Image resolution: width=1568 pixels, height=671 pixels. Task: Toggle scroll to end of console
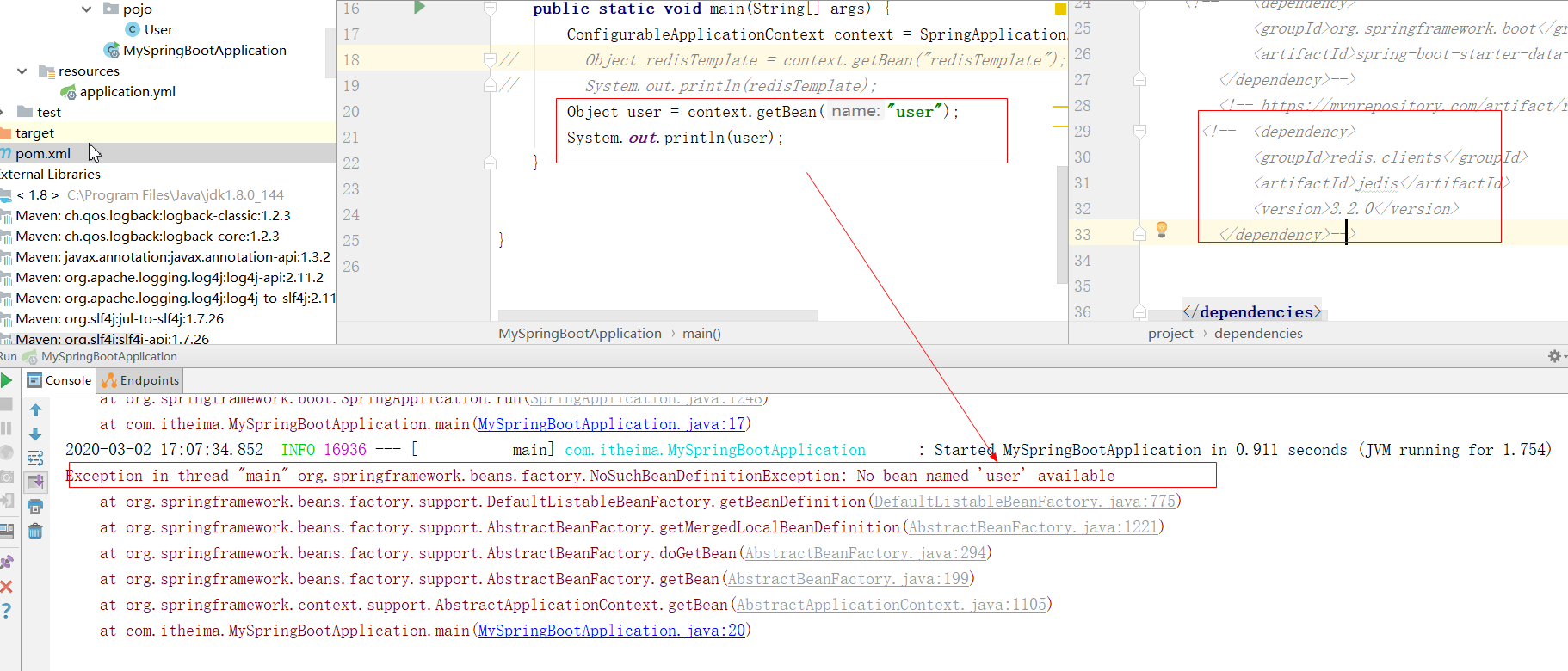(x=35, y=483)
